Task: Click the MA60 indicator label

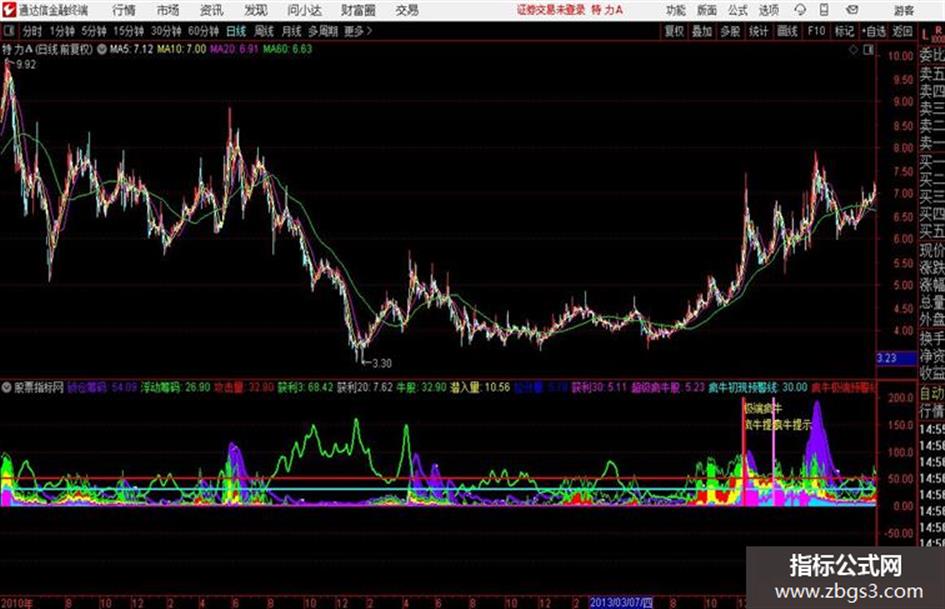Action: [287, 49]
